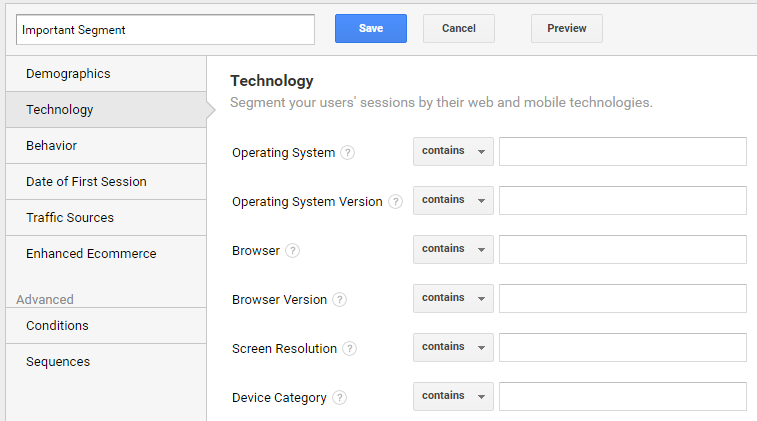Open advanced Sequences section
The height and width of the screenshot is (421, 757).
pos(106,362)
